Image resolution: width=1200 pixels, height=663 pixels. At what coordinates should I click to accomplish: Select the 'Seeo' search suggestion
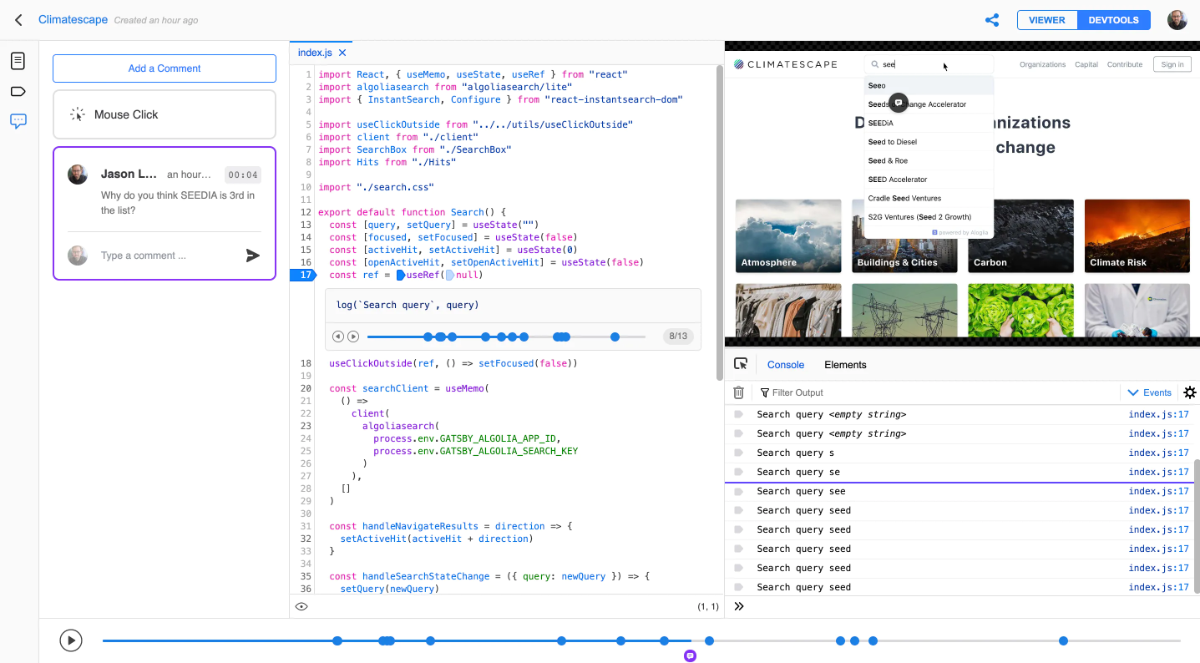929,86
